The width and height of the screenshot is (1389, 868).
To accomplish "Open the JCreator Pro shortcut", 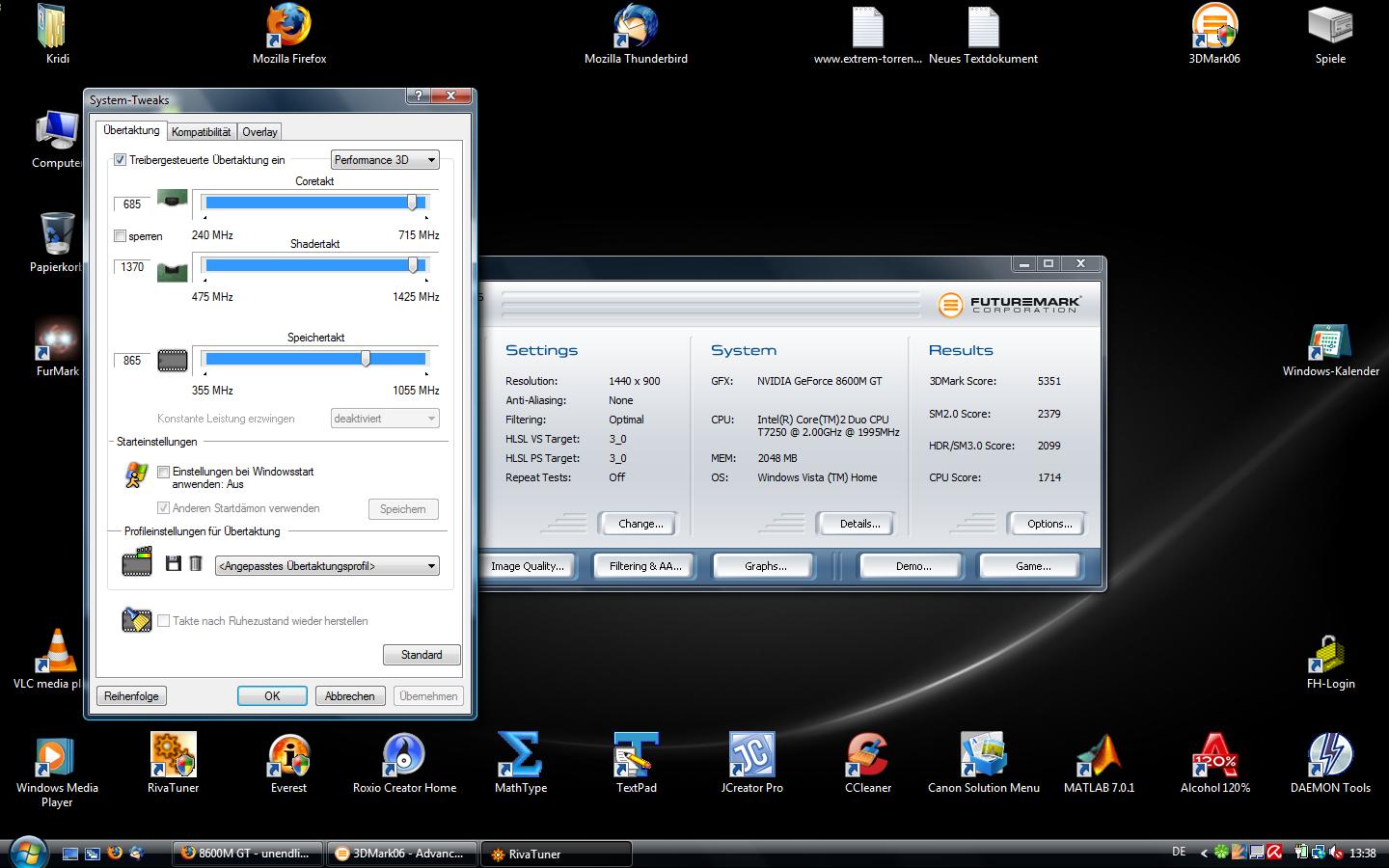I will coord(752,762).
